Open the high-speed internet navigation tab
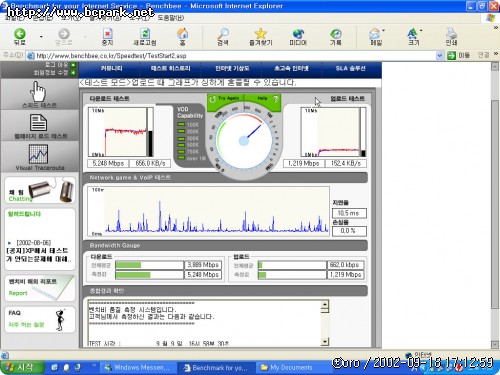The width and height of the screenshot is (500, 375). click(291, 68)
